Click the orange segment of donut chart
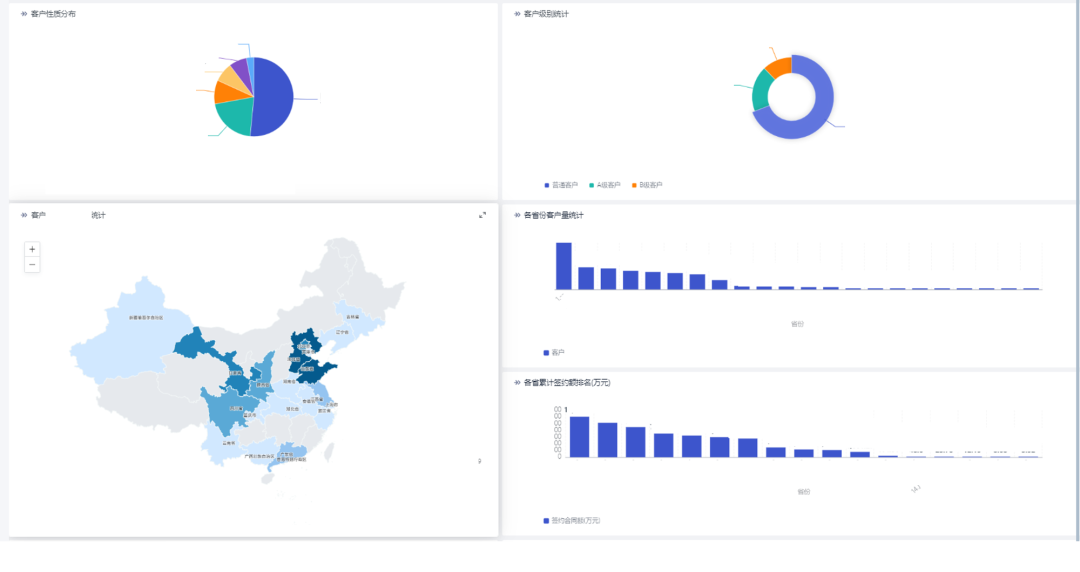The height and width of the screenshot is (572, 1080). tap(779, 66)
